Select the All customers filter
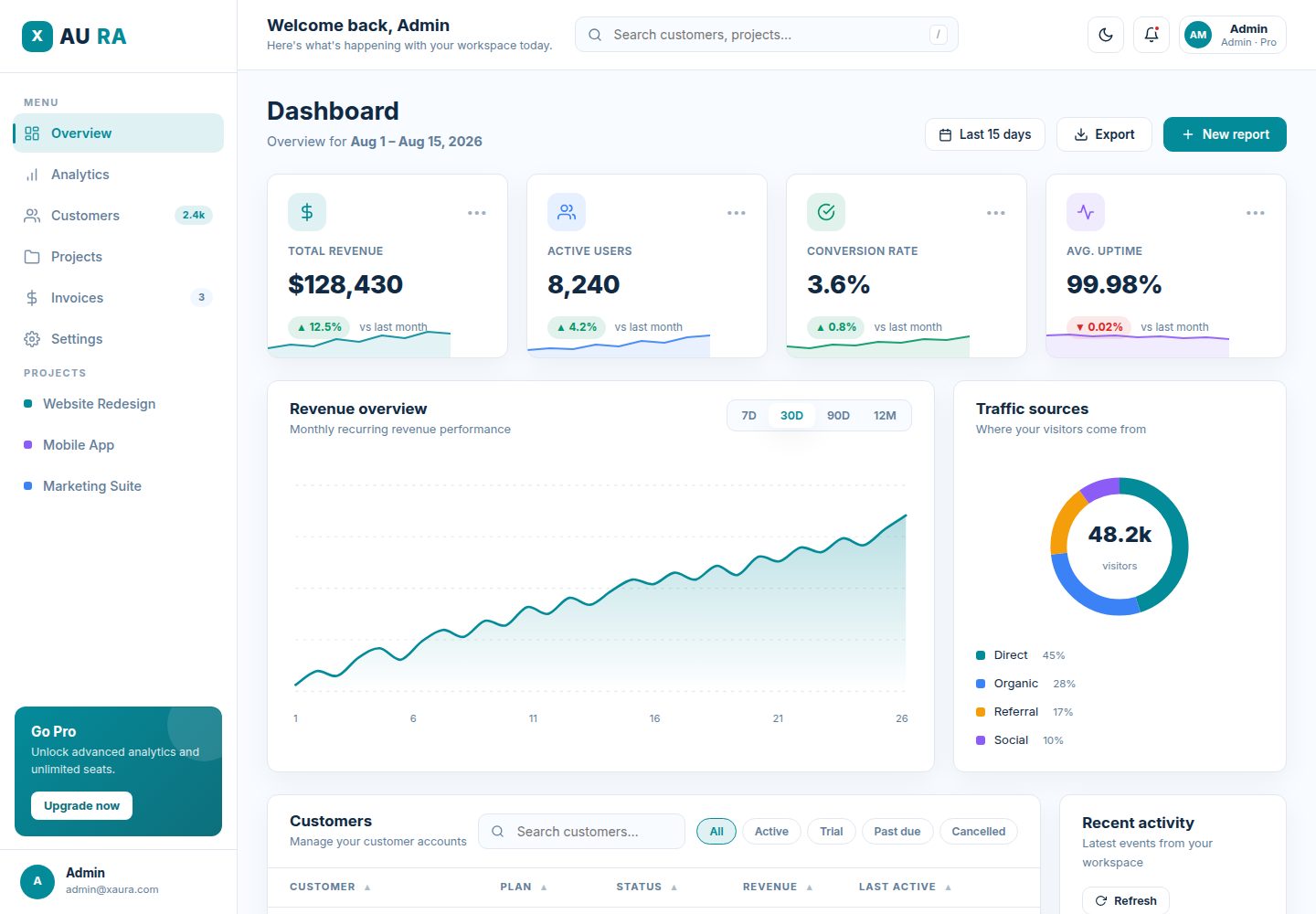Viewport: 1316px width, 914px height. tap(716, 831)
